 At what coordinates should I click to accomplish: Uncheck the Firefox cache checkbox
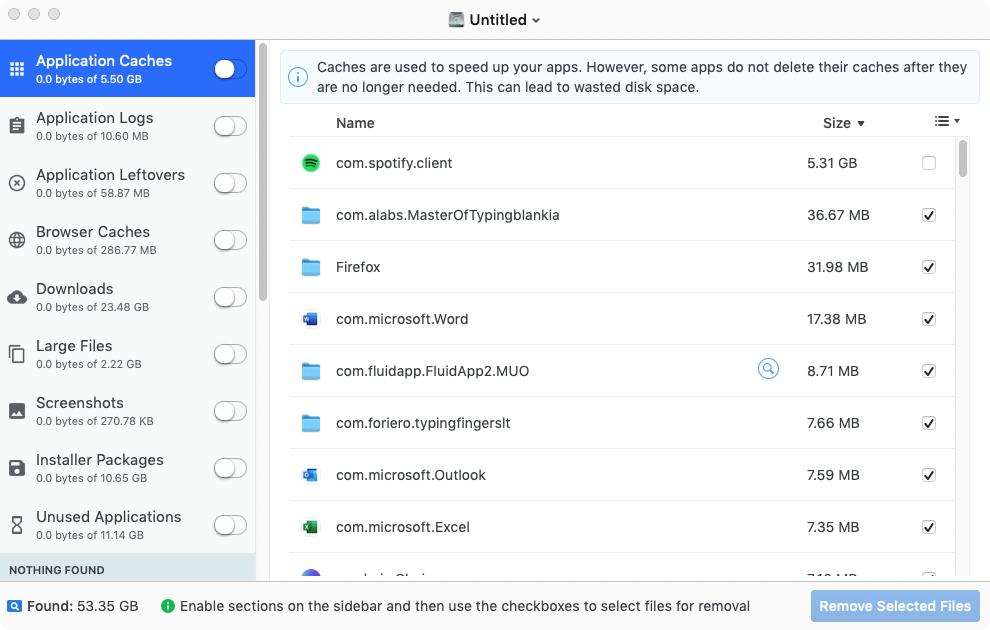pos(928,267)
